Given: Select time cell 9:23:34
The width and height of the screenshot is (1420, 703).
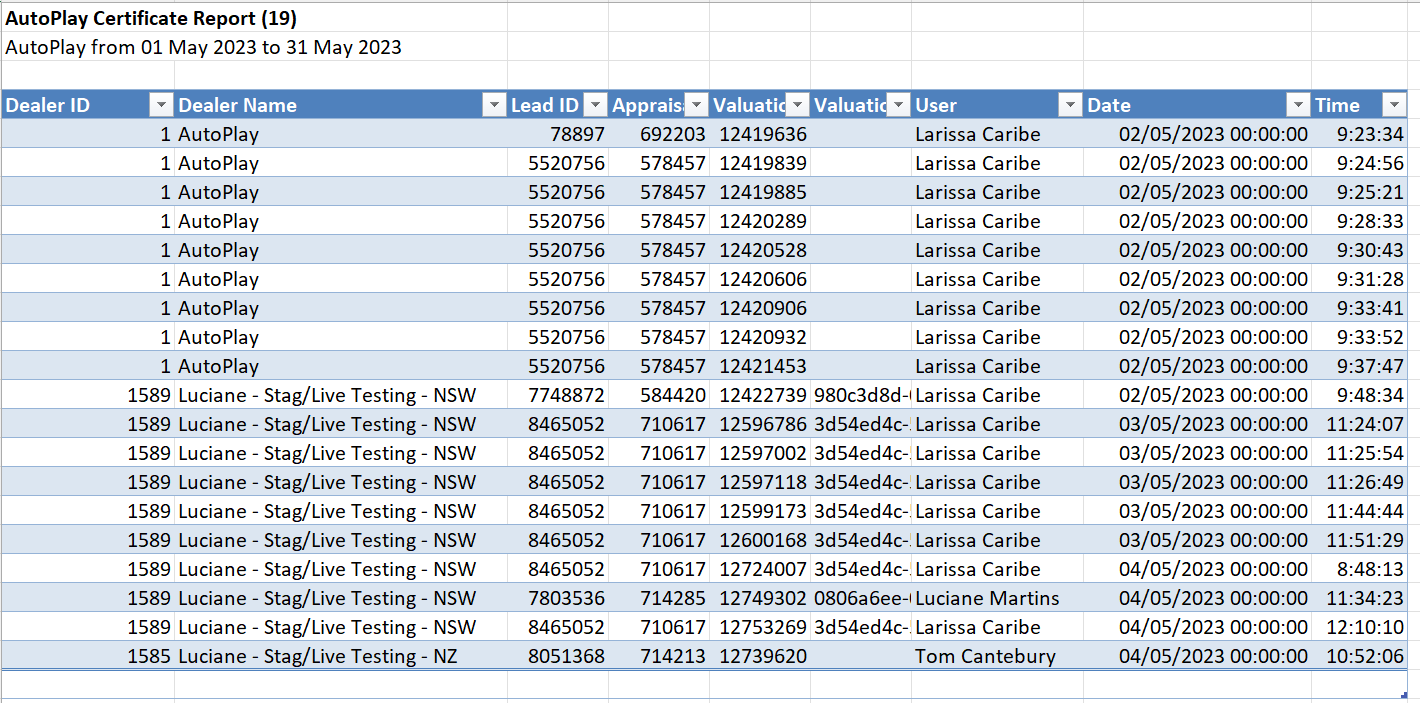Looking at the screenshot, I should (1360, 134).
